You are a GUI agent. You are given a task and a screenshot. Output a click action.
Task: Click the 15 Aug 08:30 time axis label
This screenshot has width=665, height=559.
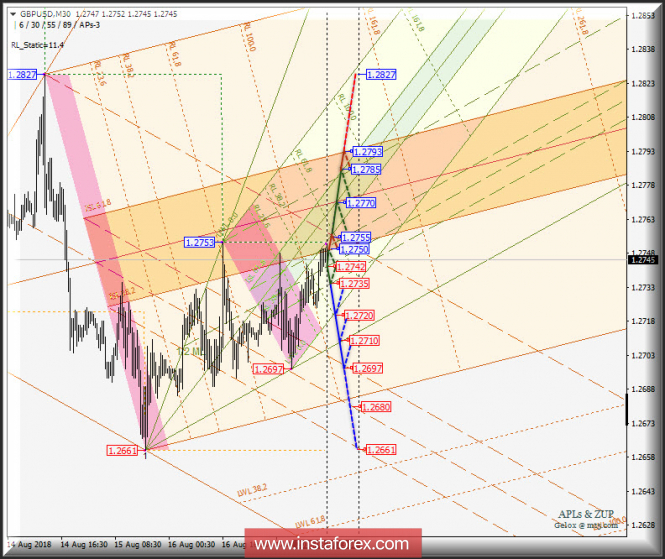point(138,544)
